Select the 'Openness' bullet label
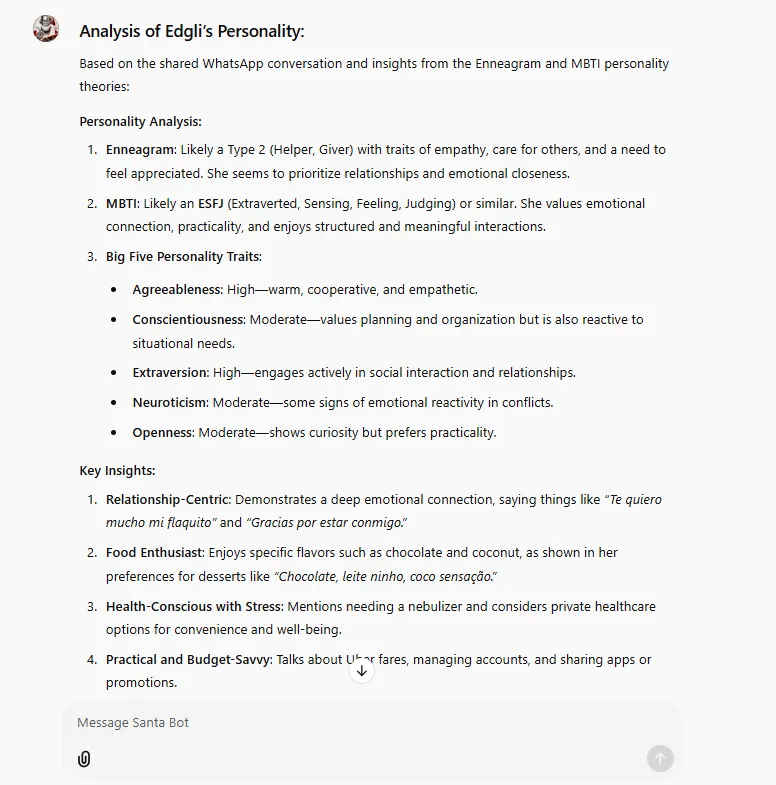Viewport: 776px width, 785px height. coord(163,433)
